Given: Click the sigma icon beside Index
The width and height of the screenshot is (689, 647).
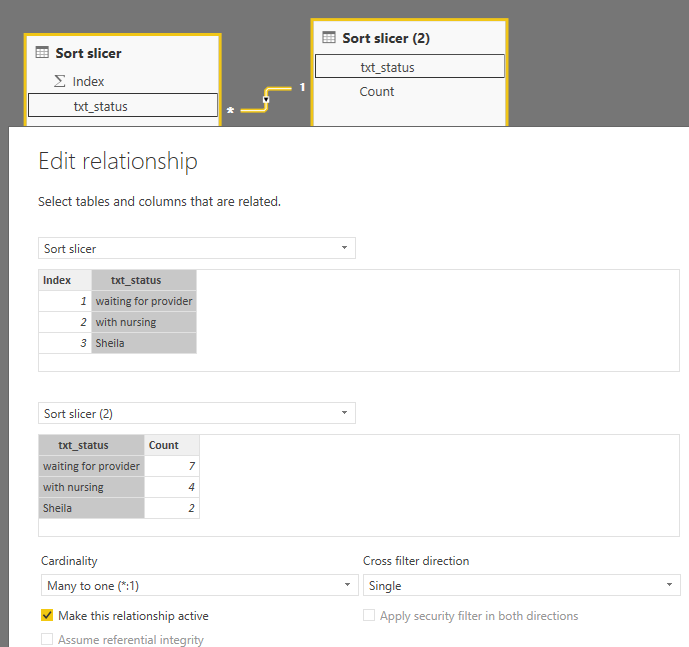Looking at the screenshot, I should tap(60, 81).
